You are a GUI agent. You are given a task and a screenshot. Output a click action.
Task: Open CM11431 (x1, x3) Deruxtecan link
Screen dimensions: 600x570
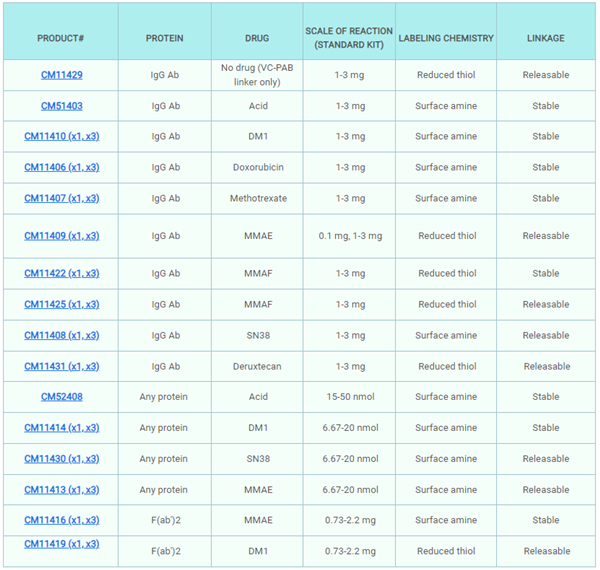[61, 367]
